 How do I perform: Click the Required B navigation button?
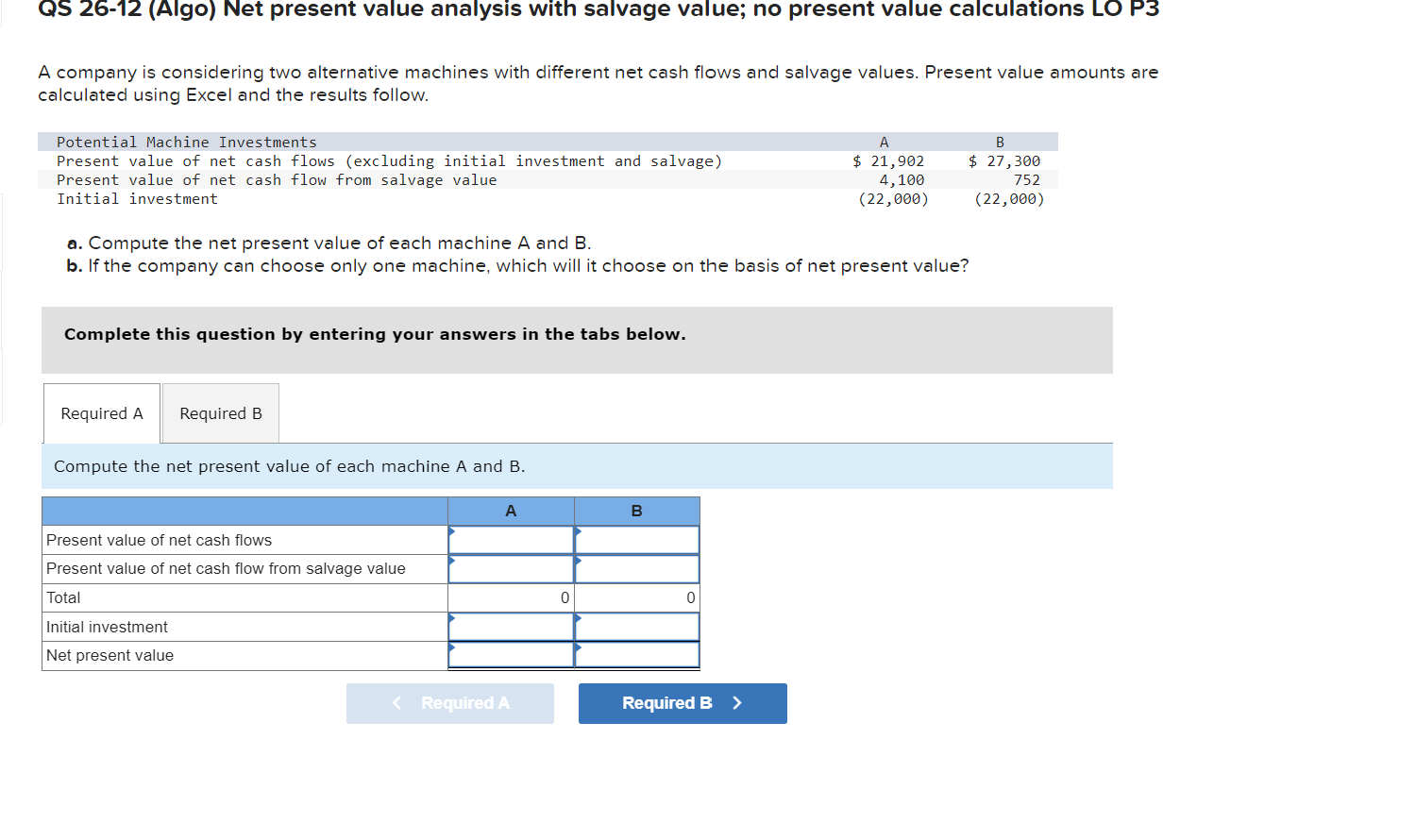(x=682, y=703)
